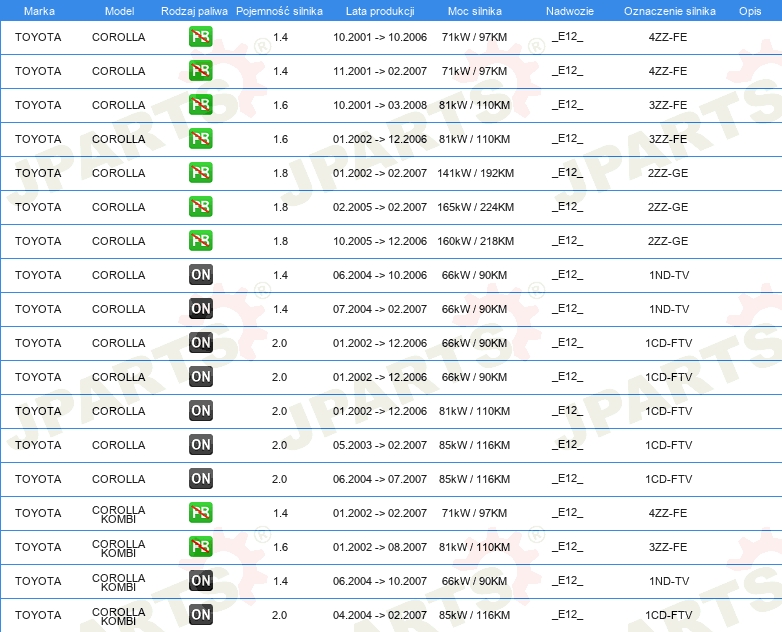Image resolution: width=782 pixels, height=632 pixels.
Task: Click the petrol icon in the 1.6 Corolla 01.2002 -> 12.2006 row
Action: click(x=200, y=138)
